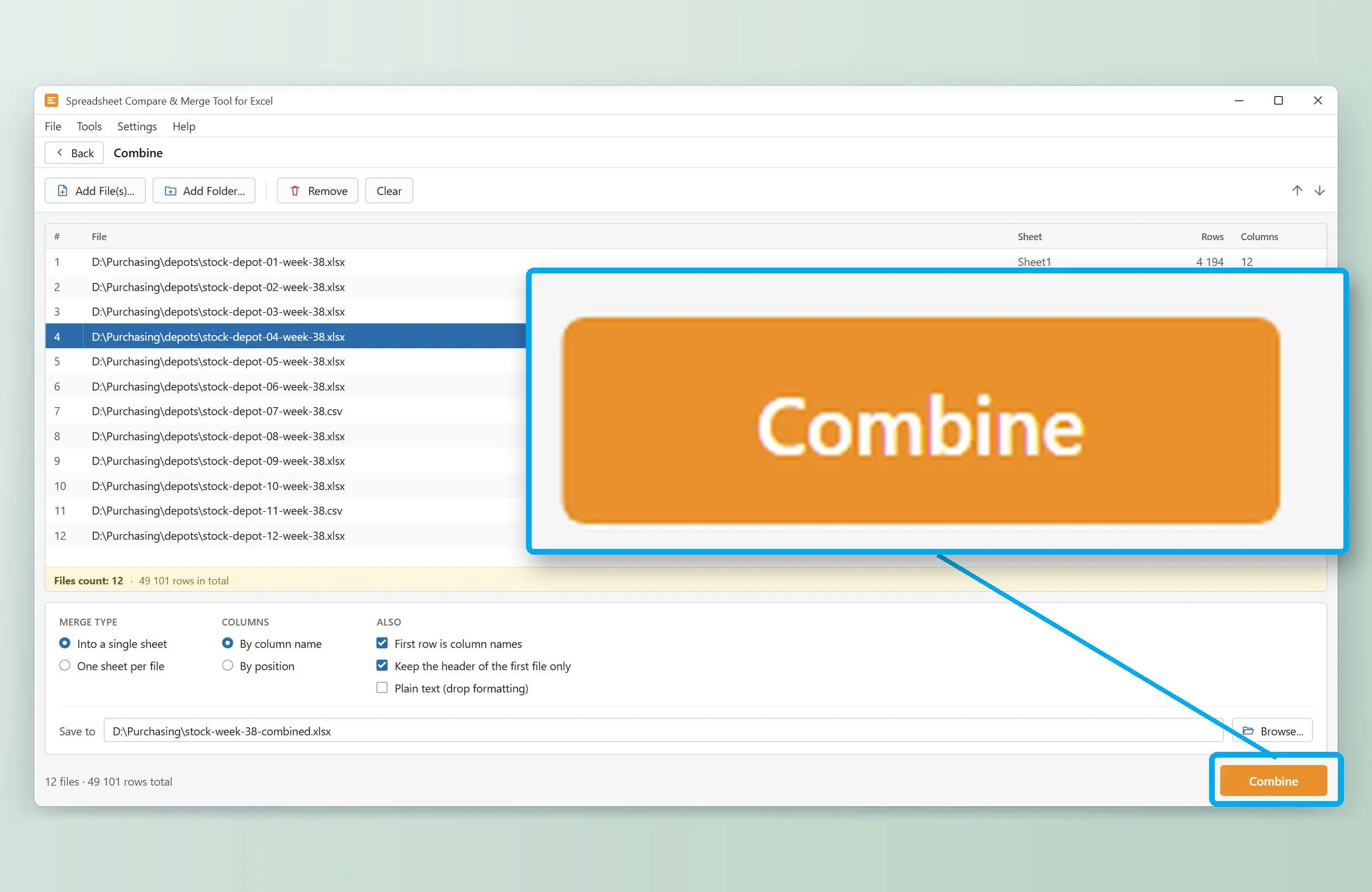Select stock-depot-03-week-38.xlsx row
Image resolution: width=1372 pixels, height=892 pixels.
[x=285, y=312]
